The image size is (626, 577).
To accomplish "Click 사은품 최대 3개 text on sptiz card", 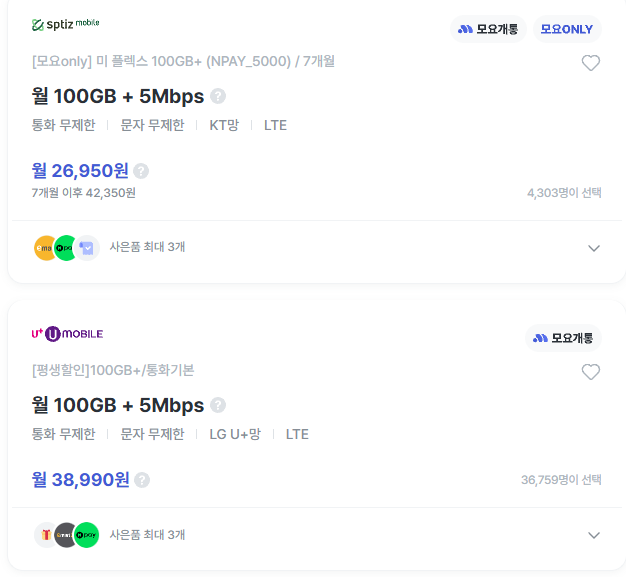I will pyautogui.click(x=147, y=247).
